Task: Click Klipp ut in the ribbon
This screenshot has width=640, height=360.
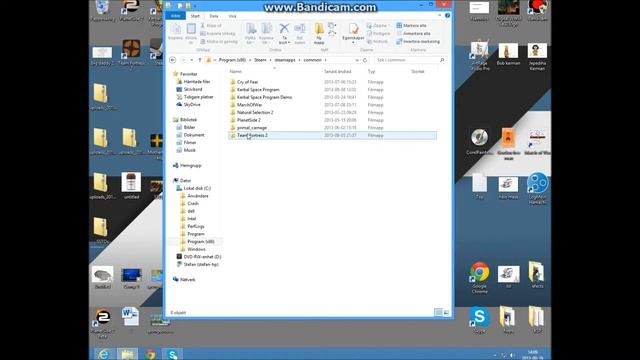Action: pyautogui.click(x=211, y=25)
